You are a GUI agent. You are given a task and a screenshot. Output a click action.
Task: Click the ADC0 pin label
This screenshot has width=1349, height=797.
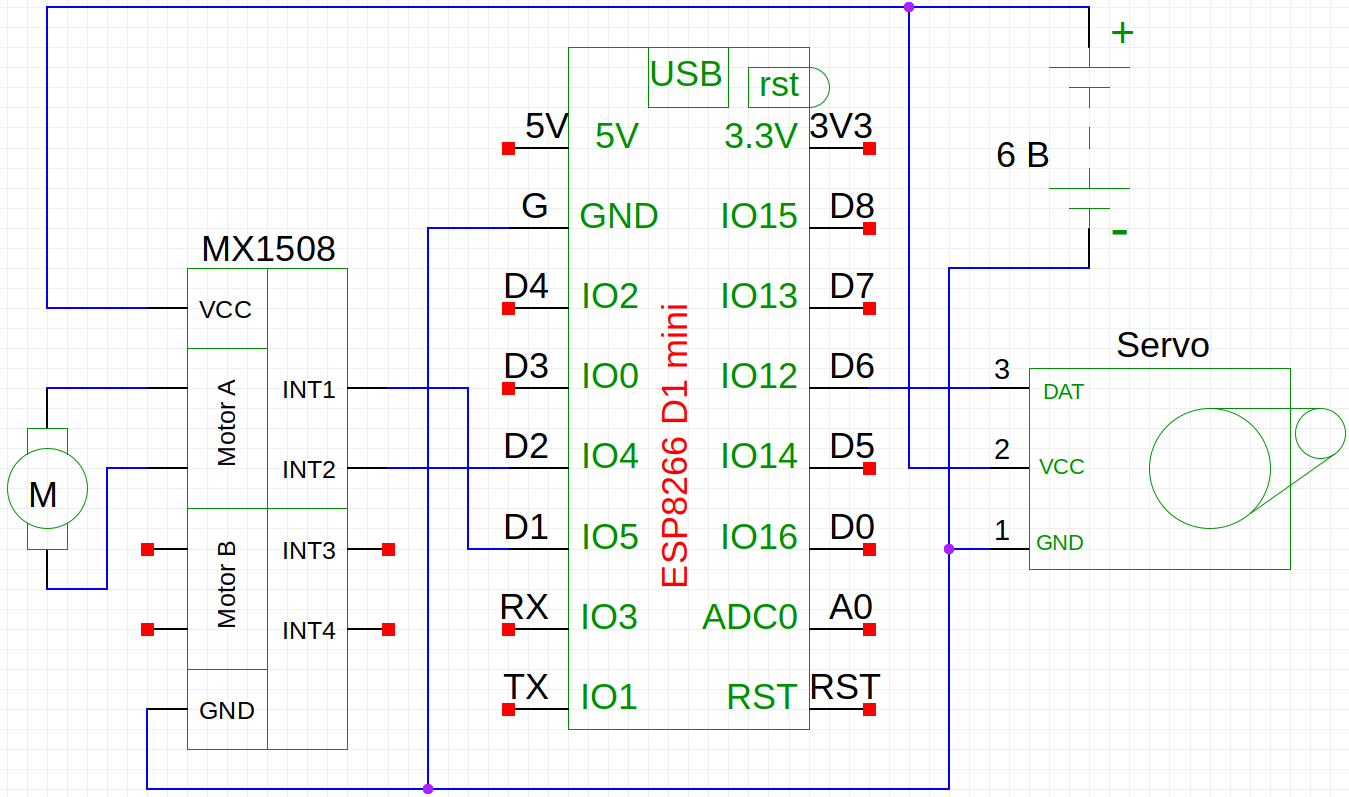pos(750,617)
